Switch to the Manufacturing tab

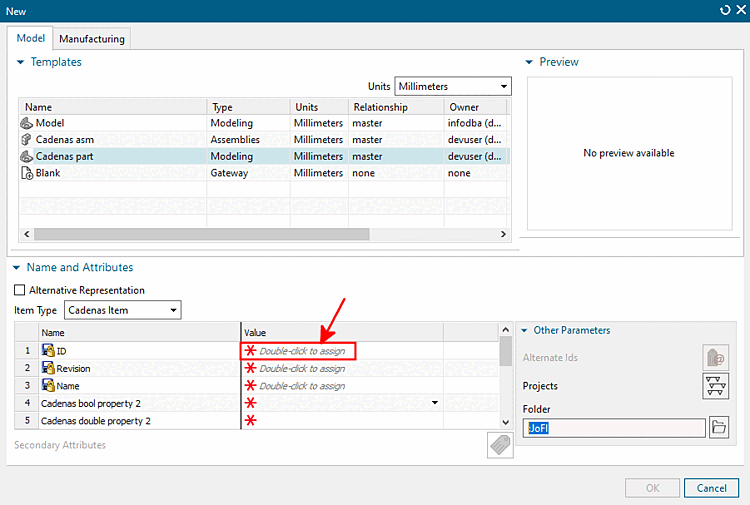click(92, 39)
